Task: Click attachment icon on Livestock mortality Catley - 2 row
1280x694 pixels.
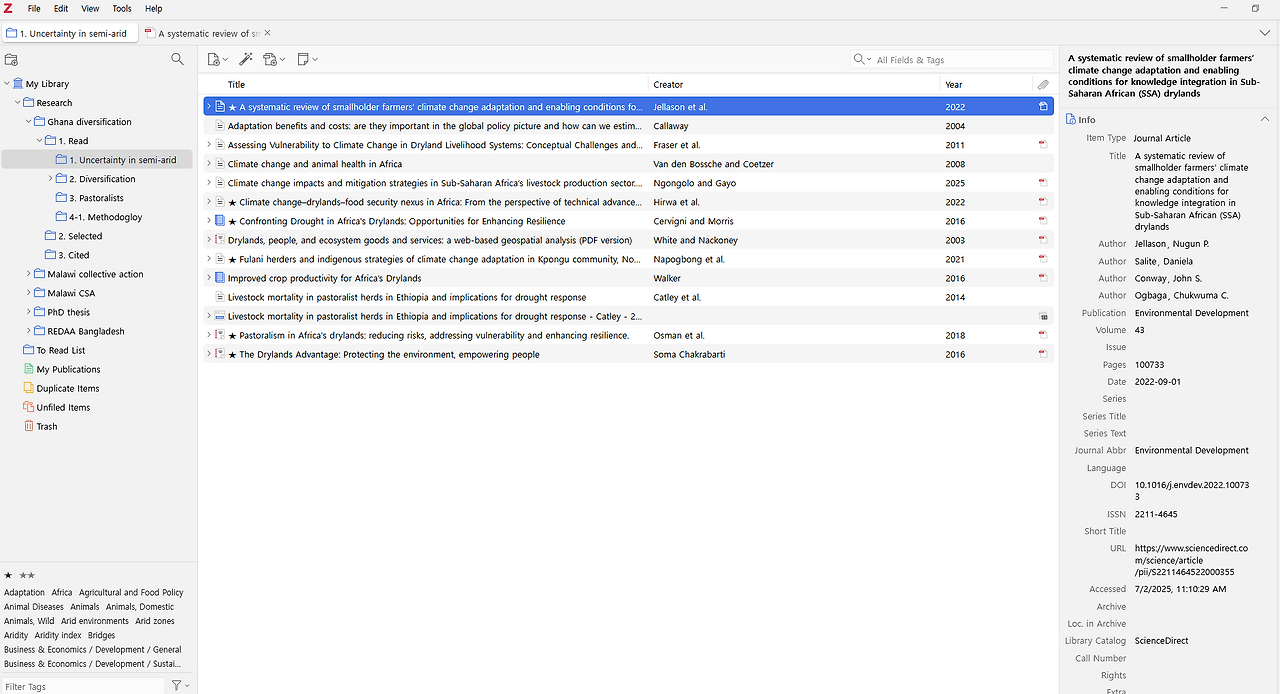Action: (x=1043, y=316)
